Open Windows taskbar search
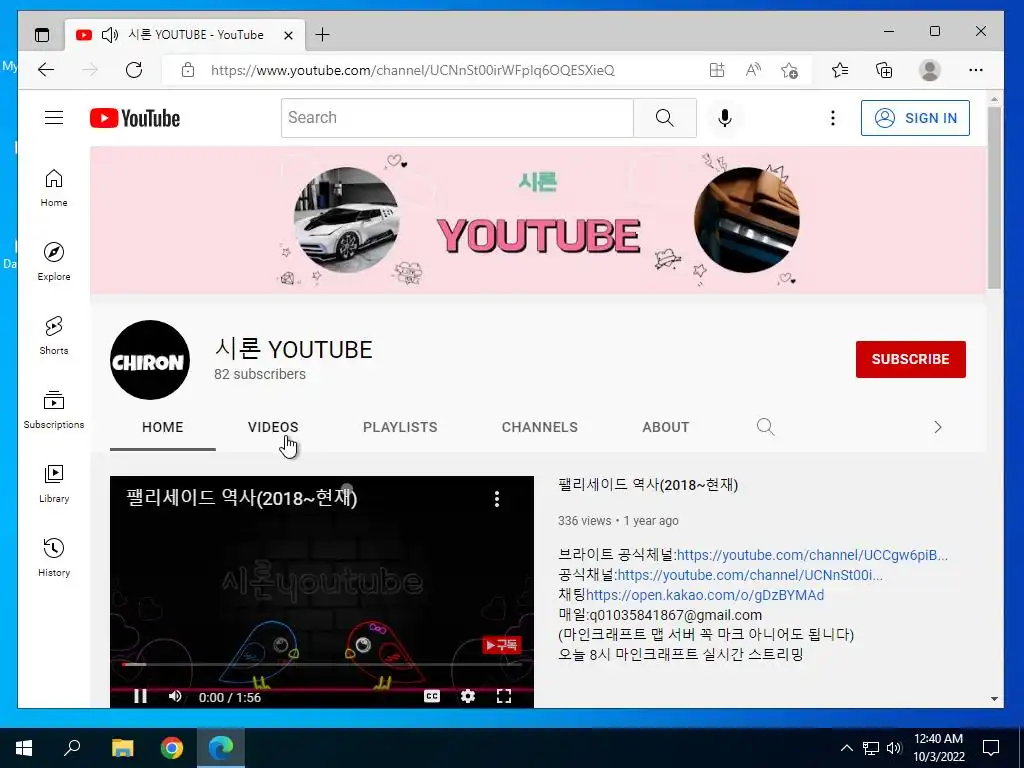The width and height of the screenshot is (1024, 768). 72,748
